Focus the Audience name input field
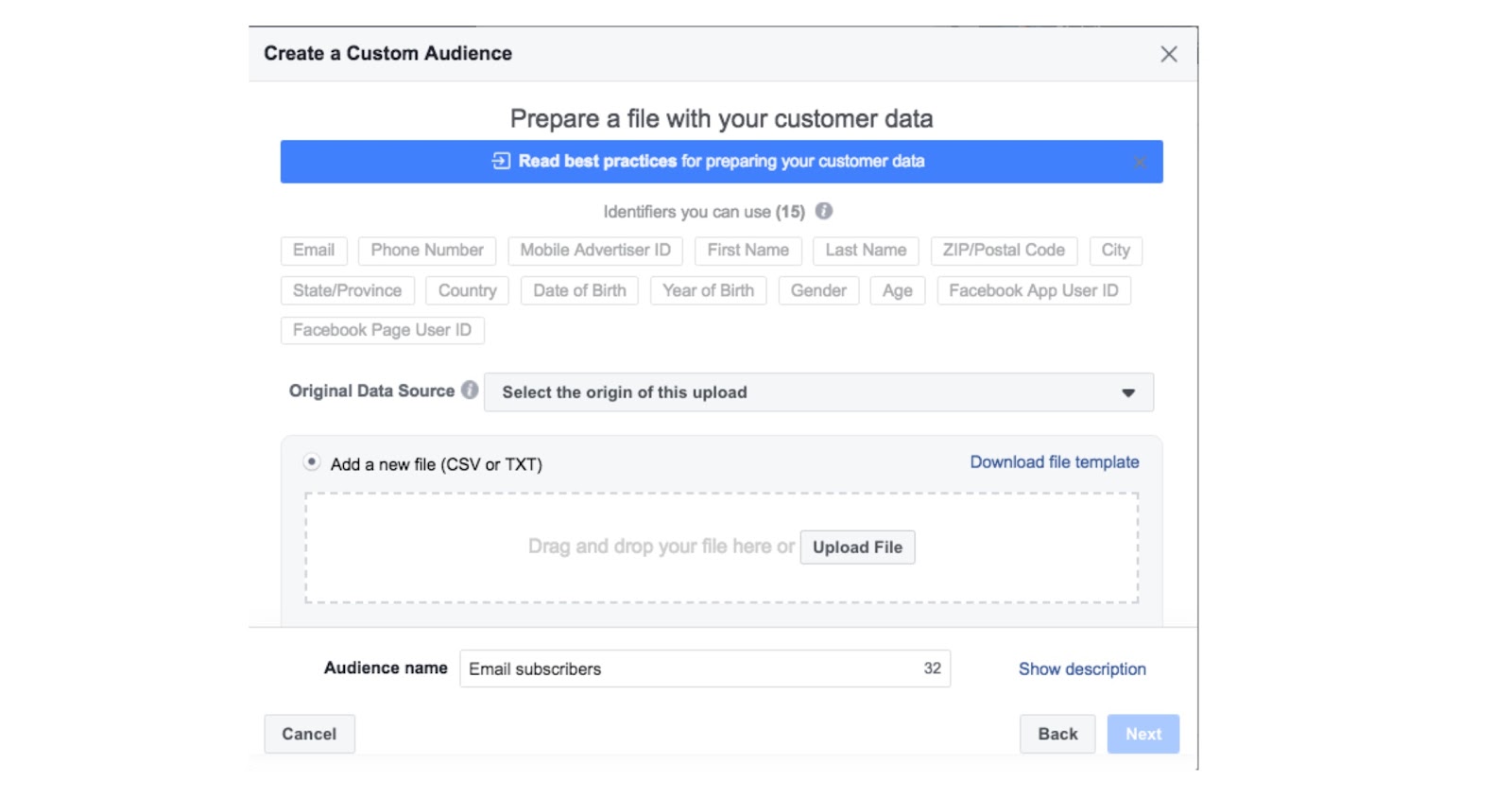The image size is (1512, 799). 705,669
